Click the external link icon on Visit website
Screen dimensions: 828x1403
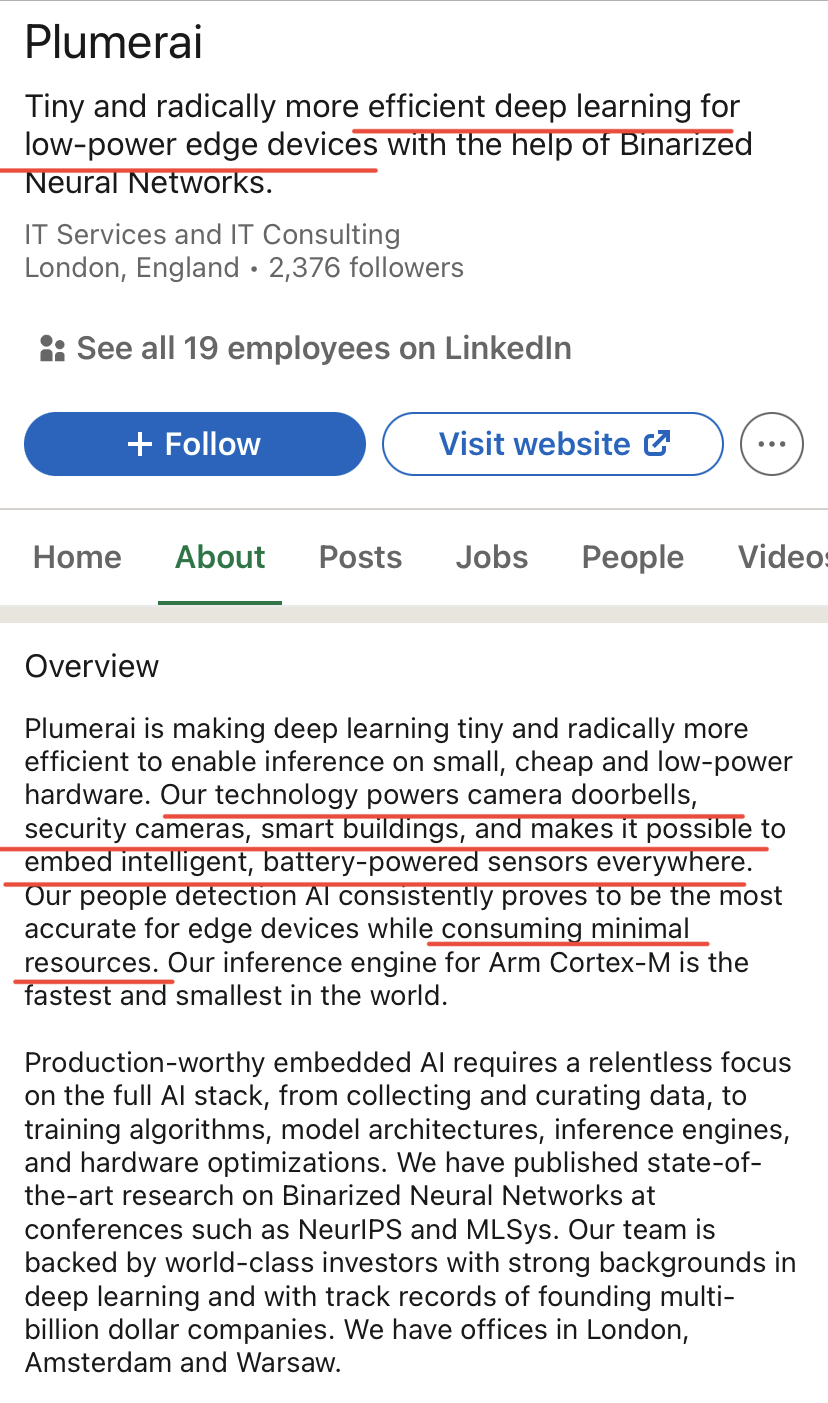(x=657, y=443)
